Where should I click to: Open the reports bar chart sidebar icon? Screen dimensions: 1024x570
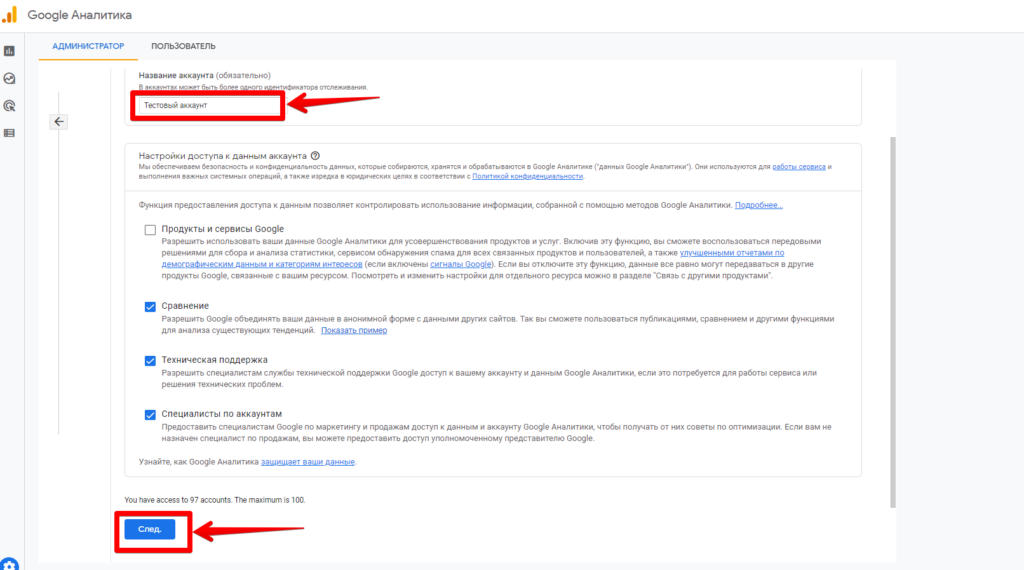[9, 51]
